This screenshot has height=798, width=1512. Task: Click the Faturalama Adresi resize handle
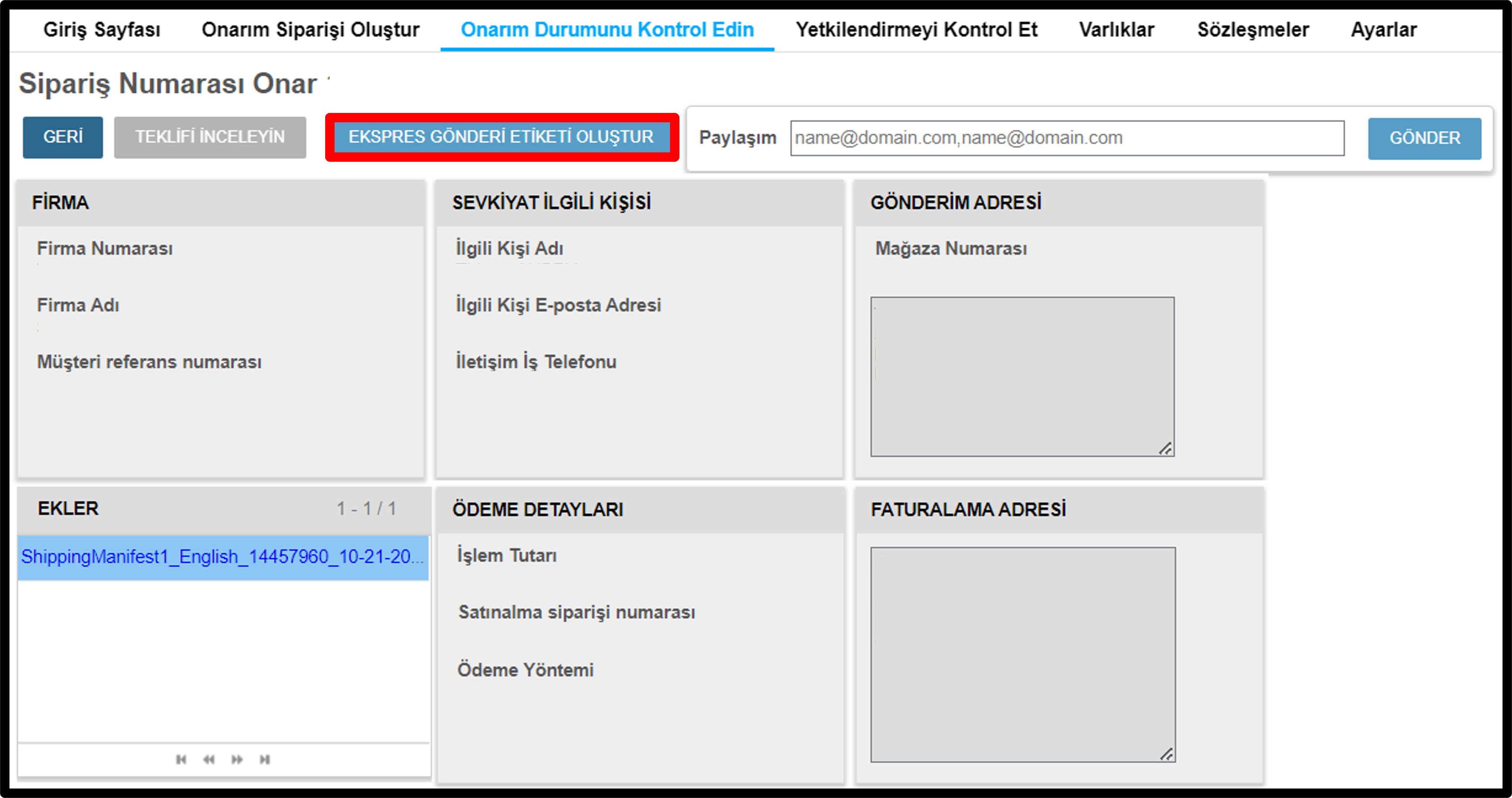1167,755
